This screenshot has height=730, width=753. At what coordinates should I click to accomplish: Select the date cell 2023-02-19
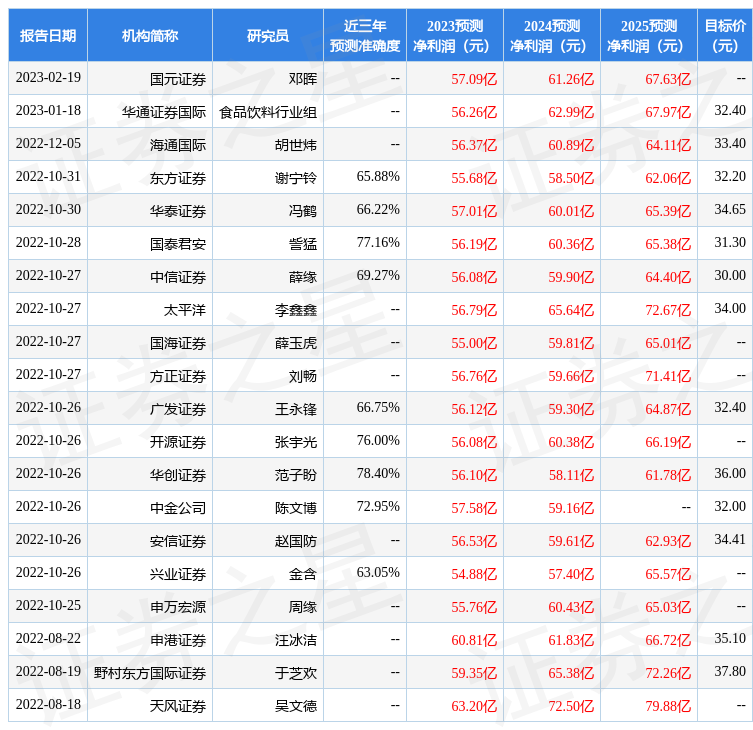point(48,78)
